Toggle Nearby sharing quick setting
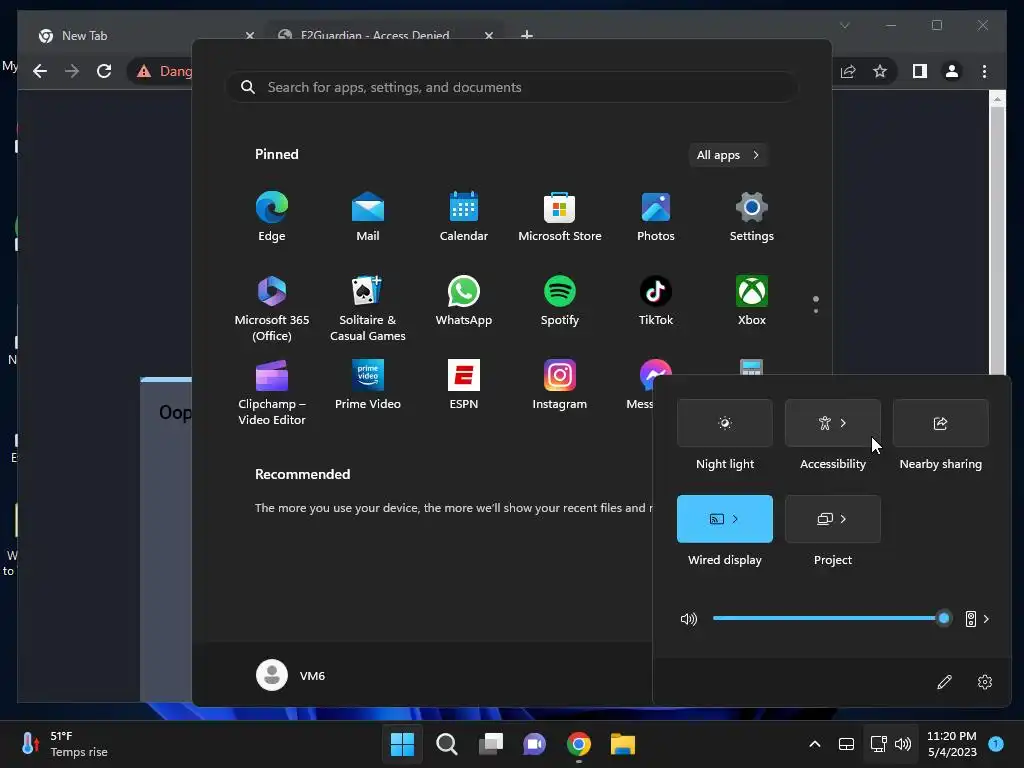 940,423
